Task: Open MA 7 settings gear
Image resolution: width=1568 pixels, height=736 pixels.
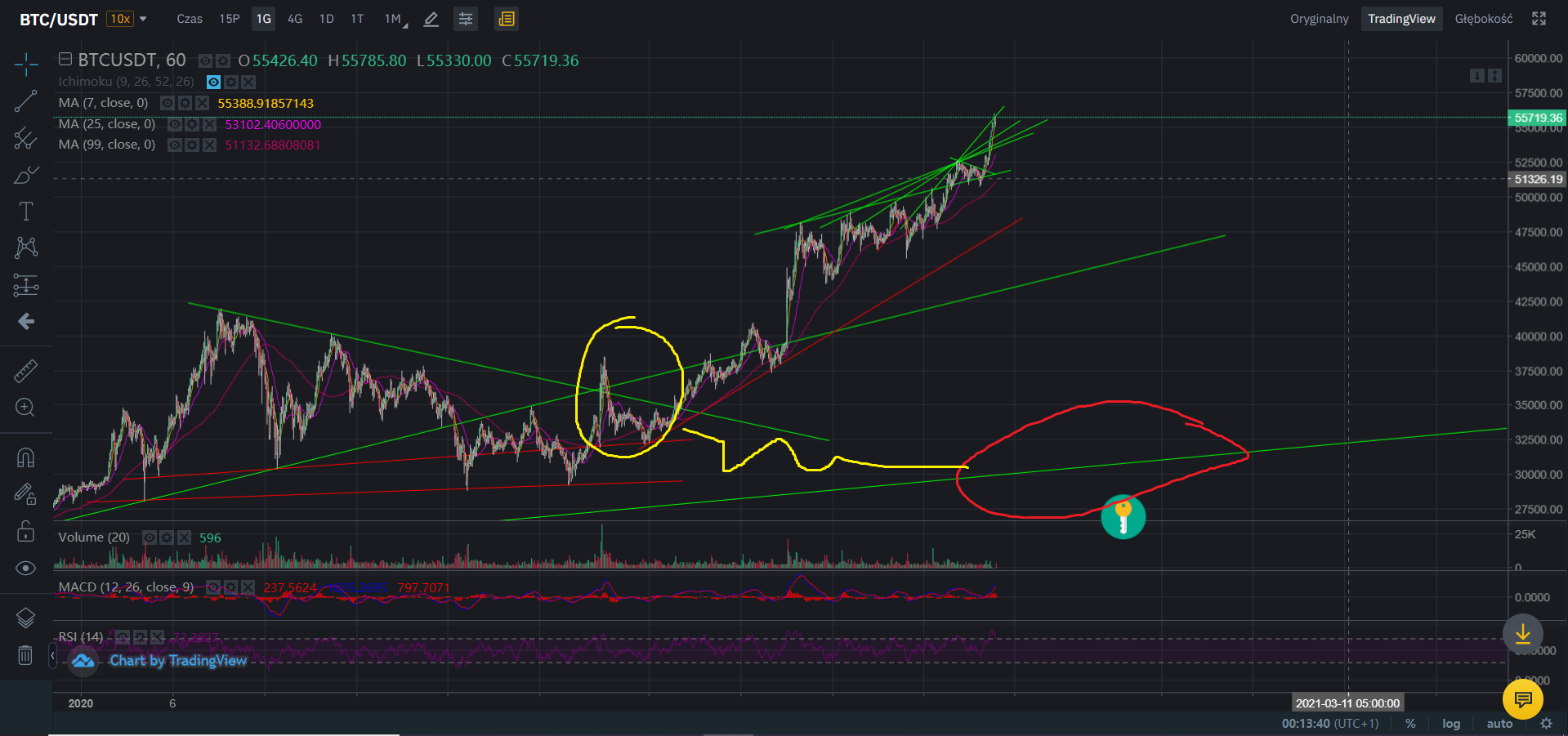Action: pos(185,103)
